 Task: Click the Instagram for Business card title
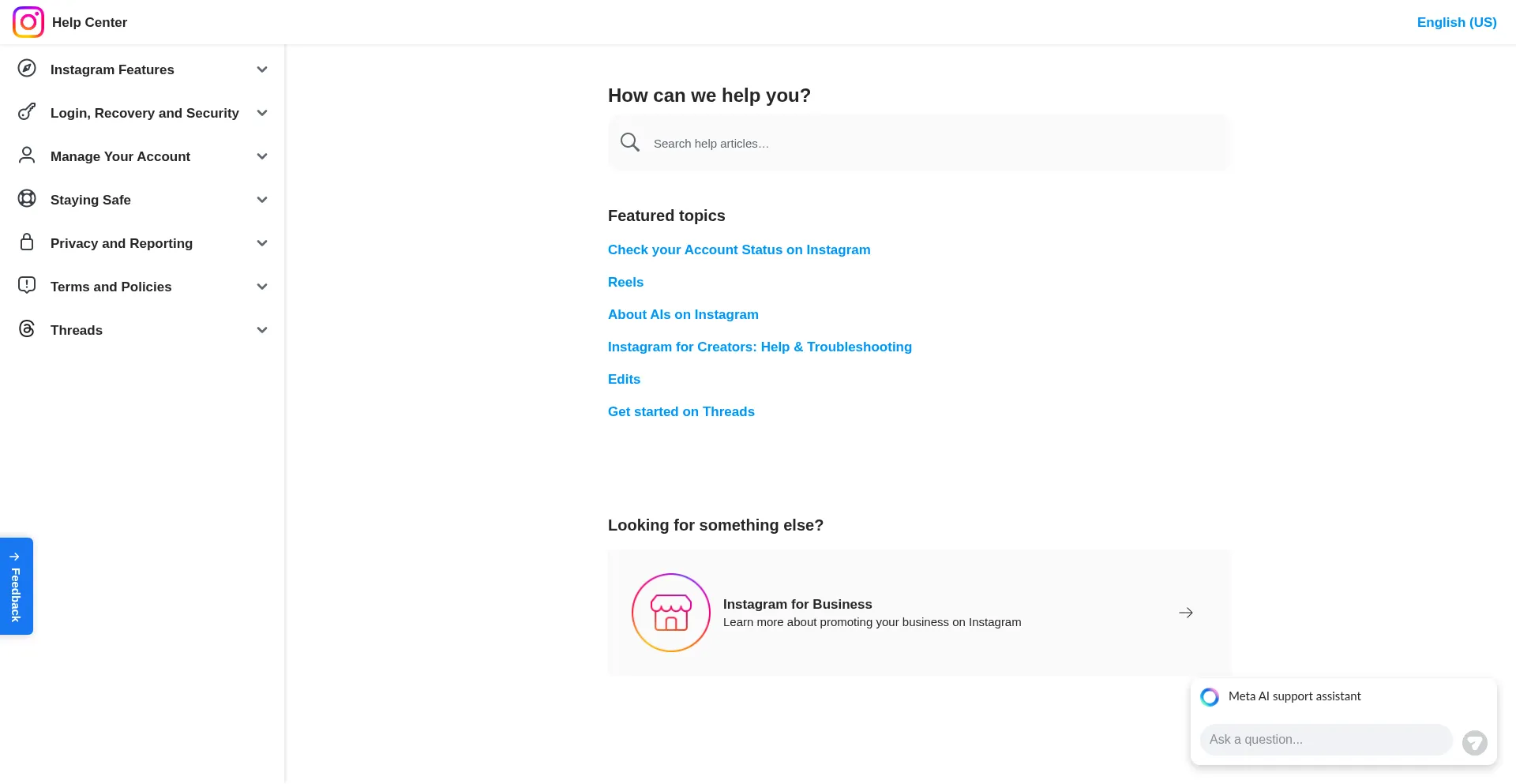point(797,604)
